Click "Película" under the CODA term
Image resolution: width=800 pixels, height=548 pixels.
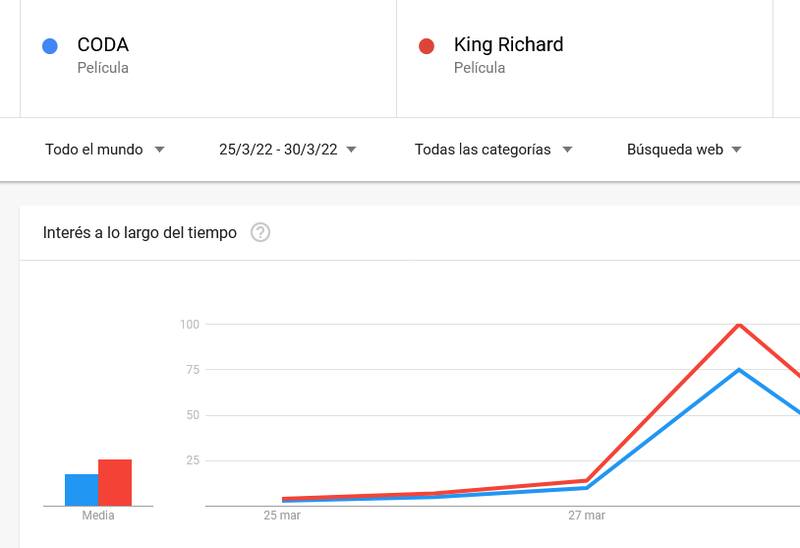[x=103, y=68]
